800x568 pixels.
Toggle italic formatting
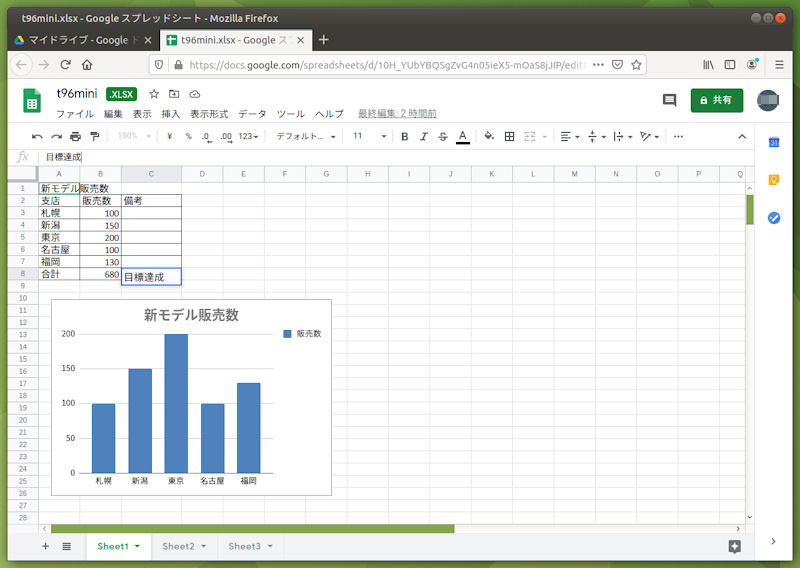[x=423, y=136]
